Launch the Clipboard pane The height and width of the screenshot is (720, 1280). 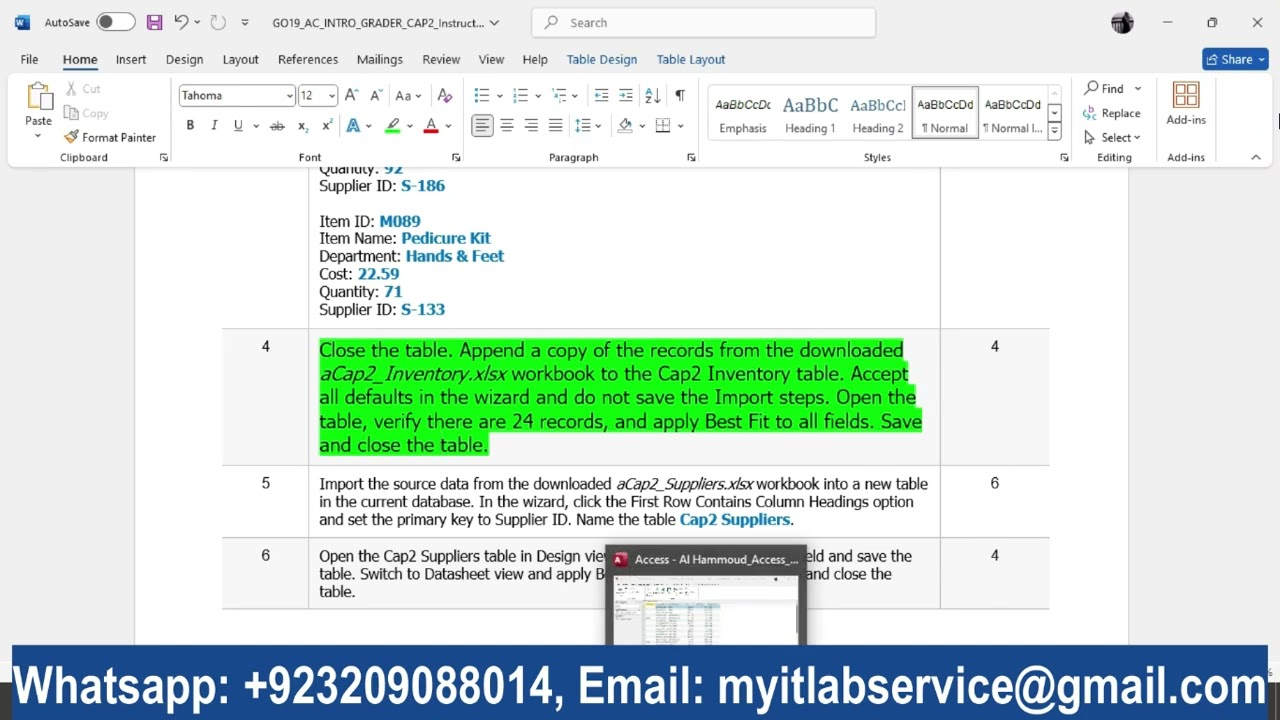(164, 158)
